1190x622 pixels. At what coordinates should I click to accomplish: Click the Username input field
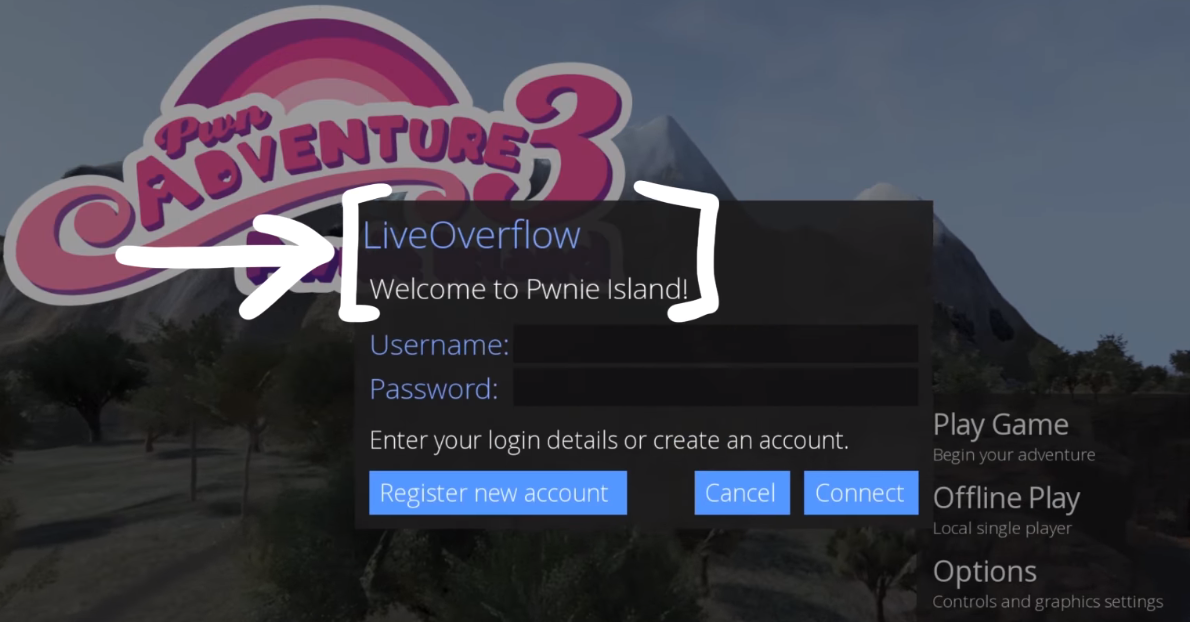click(x=716, y=344)
